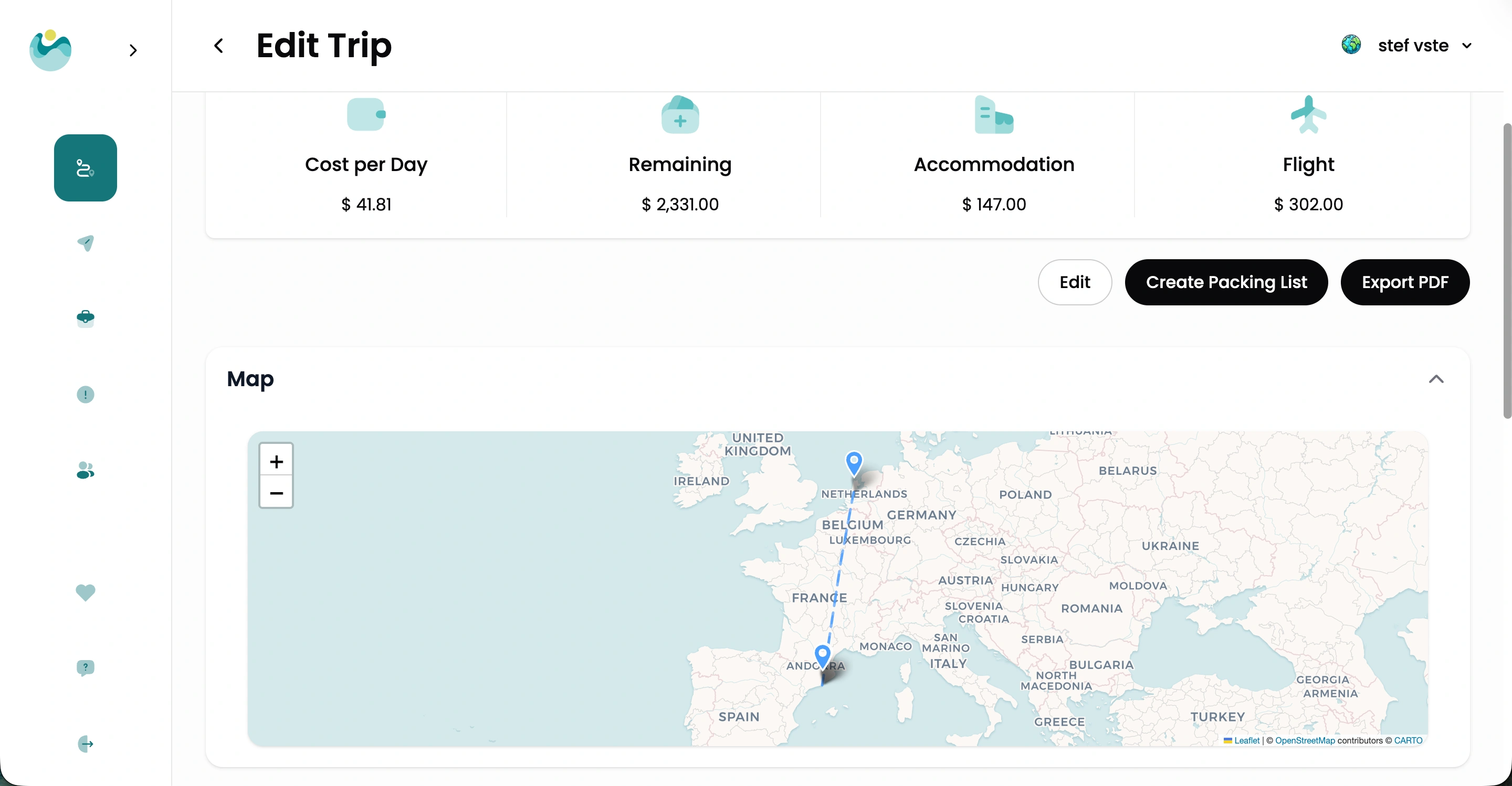Go back using the arrow beside Edit Trip
1512x786 pixels.
(x=219, y=46)
